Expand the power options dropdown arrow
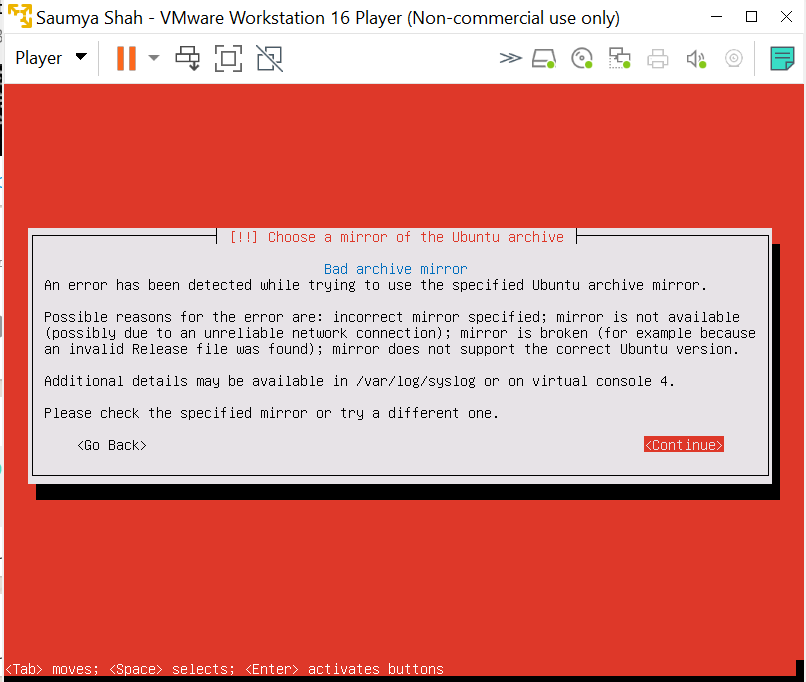The height and width of the screenshot is (682, 806). [154, 58]
